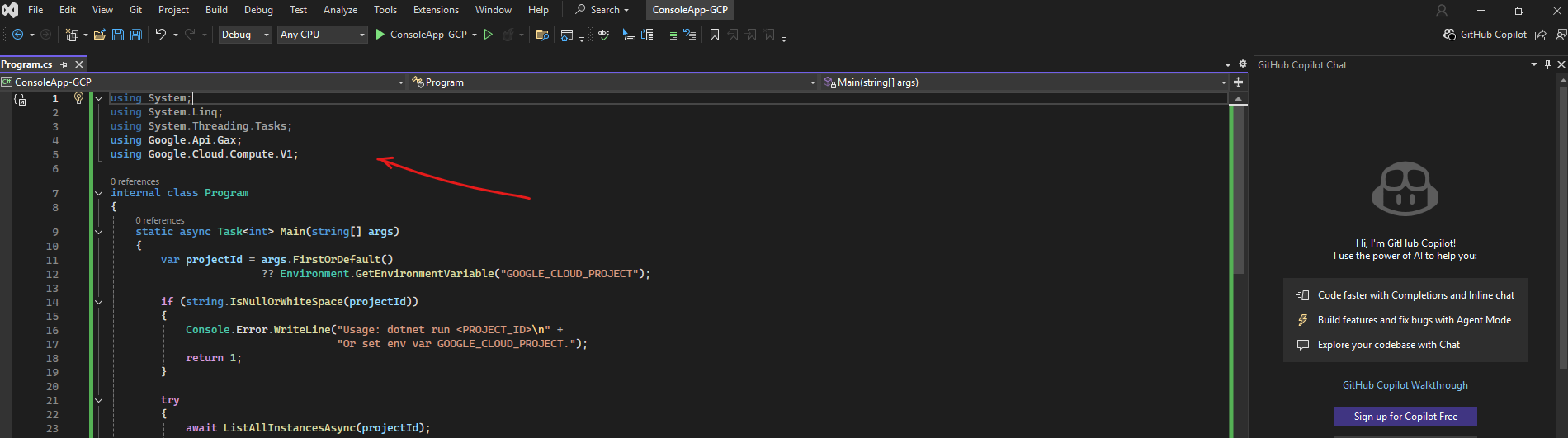Open the Build menu
The width and height of the screenshot is (1568, 438).
tap(216, 10)
